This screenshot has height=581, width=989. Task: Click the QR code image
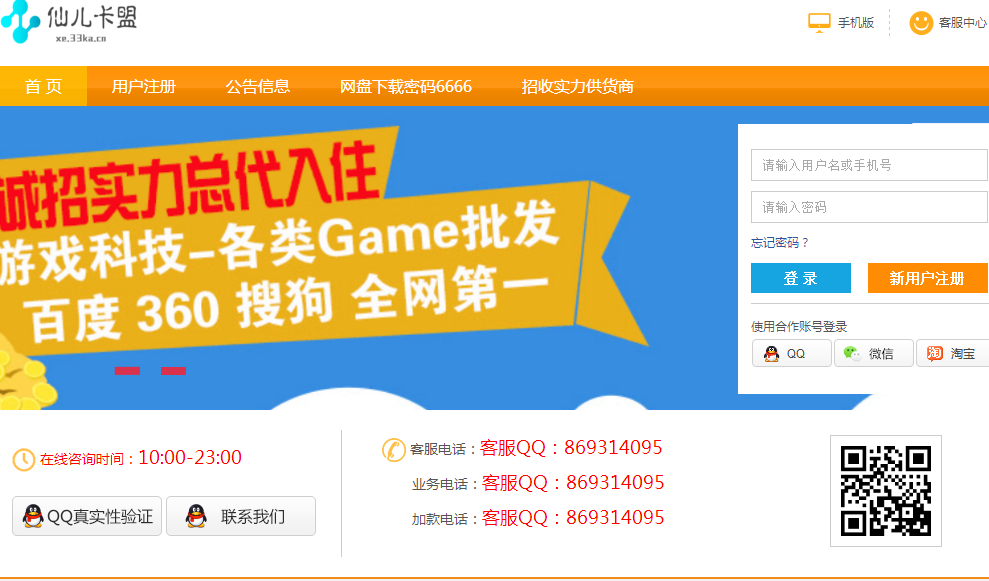886,491
